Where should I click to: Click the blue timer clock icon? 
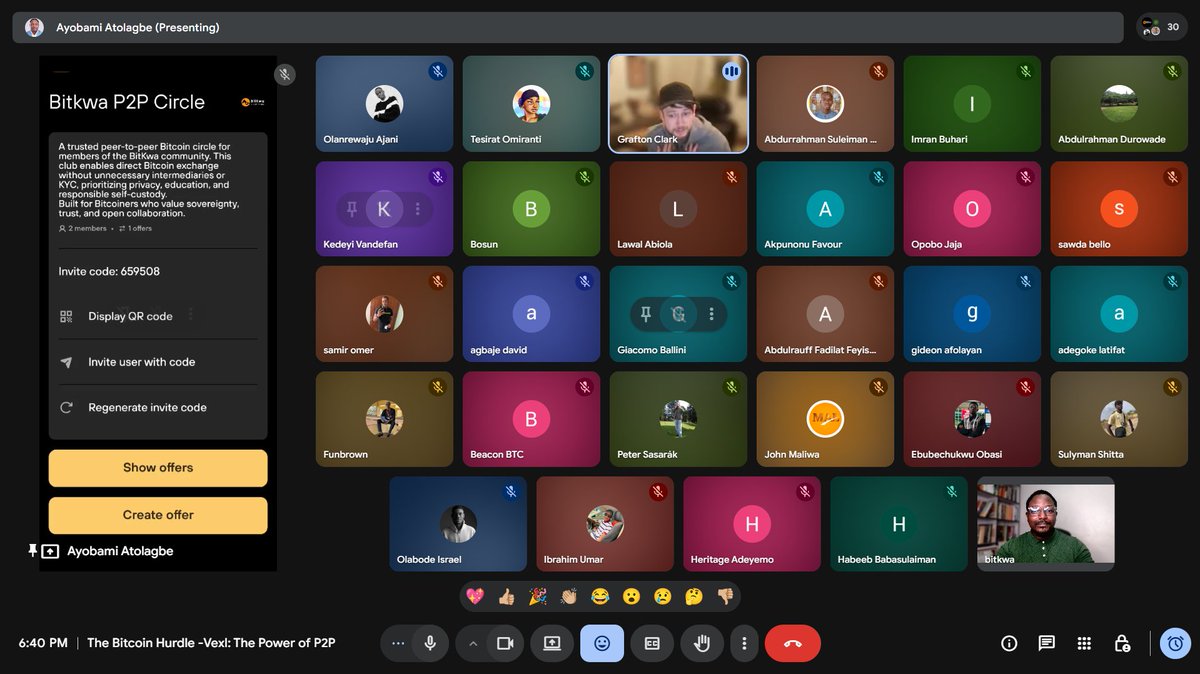click(1176, 643)
